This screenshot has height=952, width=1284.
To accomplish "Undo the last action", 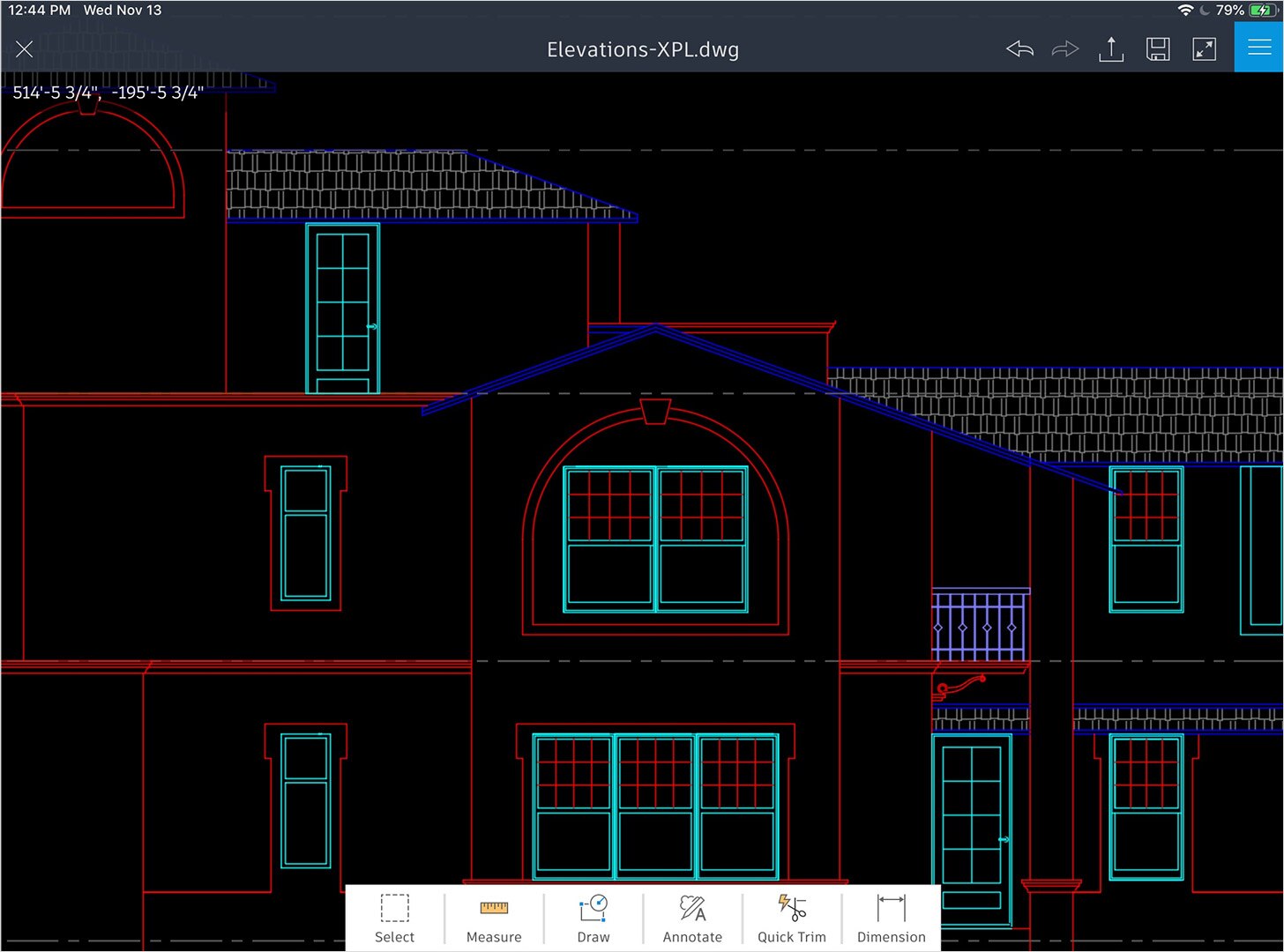I will click(1019, 49).
